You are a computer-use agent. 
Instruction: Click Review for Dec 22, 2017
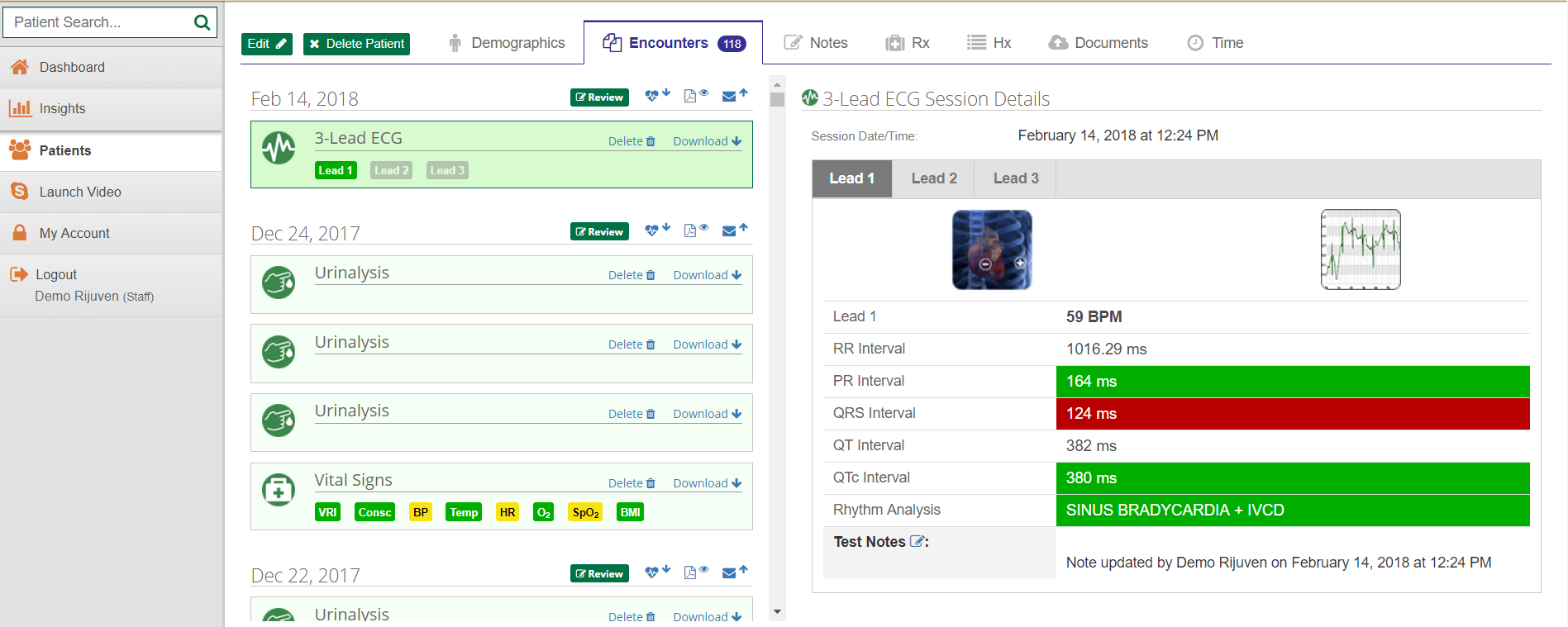[599, 574]
